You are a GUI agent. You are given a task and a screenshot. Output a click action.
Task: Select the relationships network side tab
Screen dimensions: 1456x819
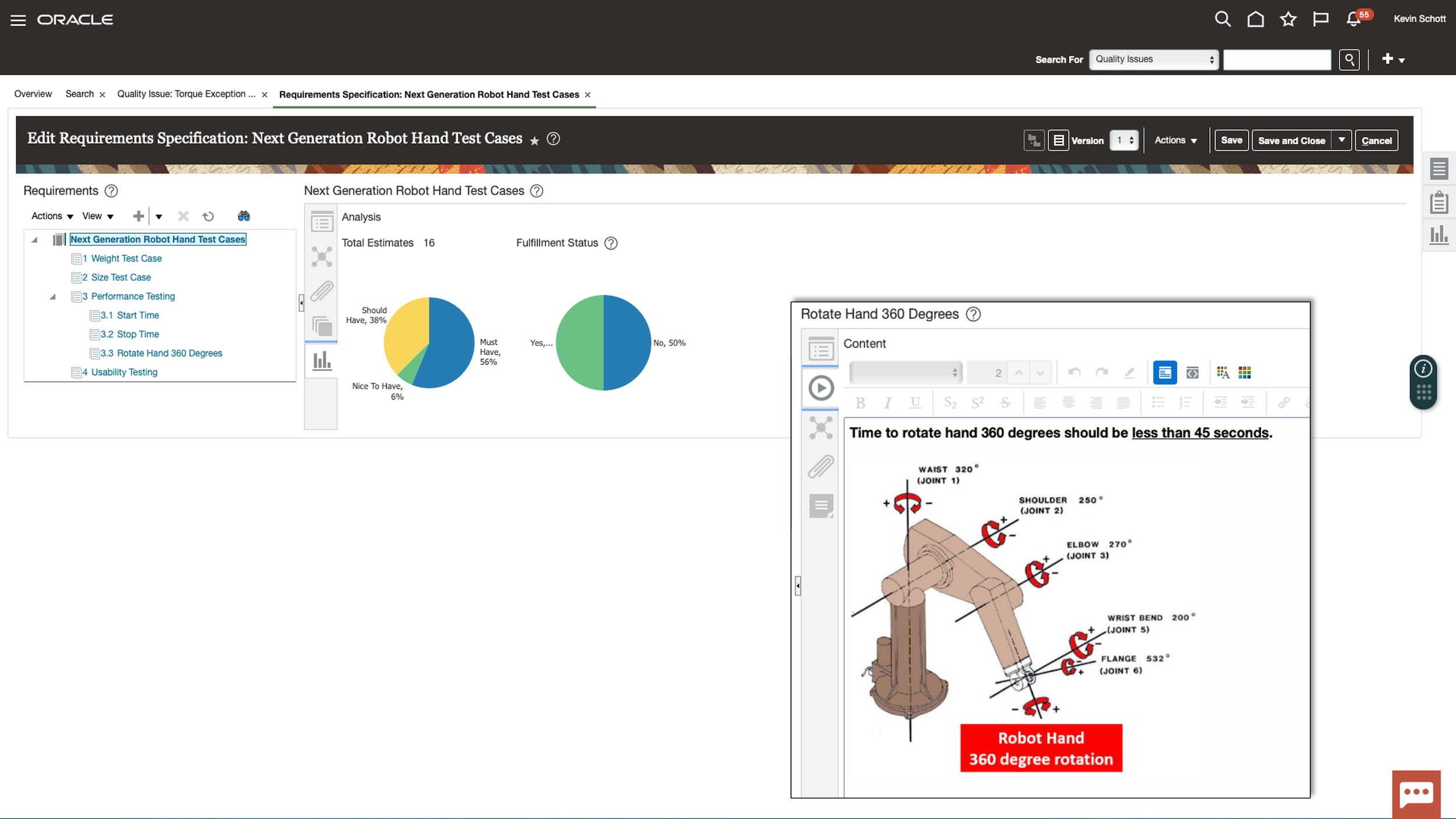(321, 257)
